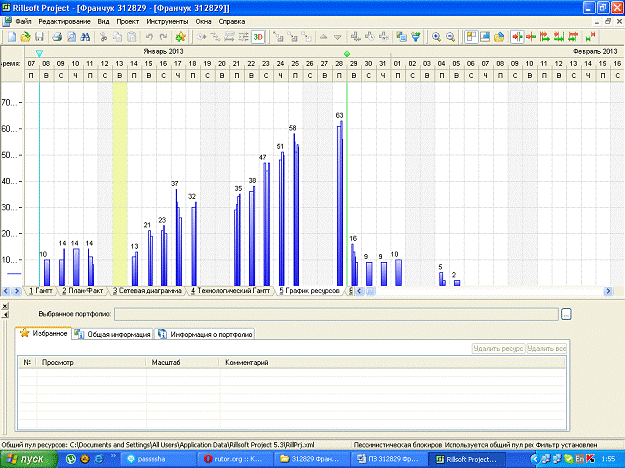This screenshot has height=468, width=625.
Task: Open the Файл menu
Action: click(23, 21)
